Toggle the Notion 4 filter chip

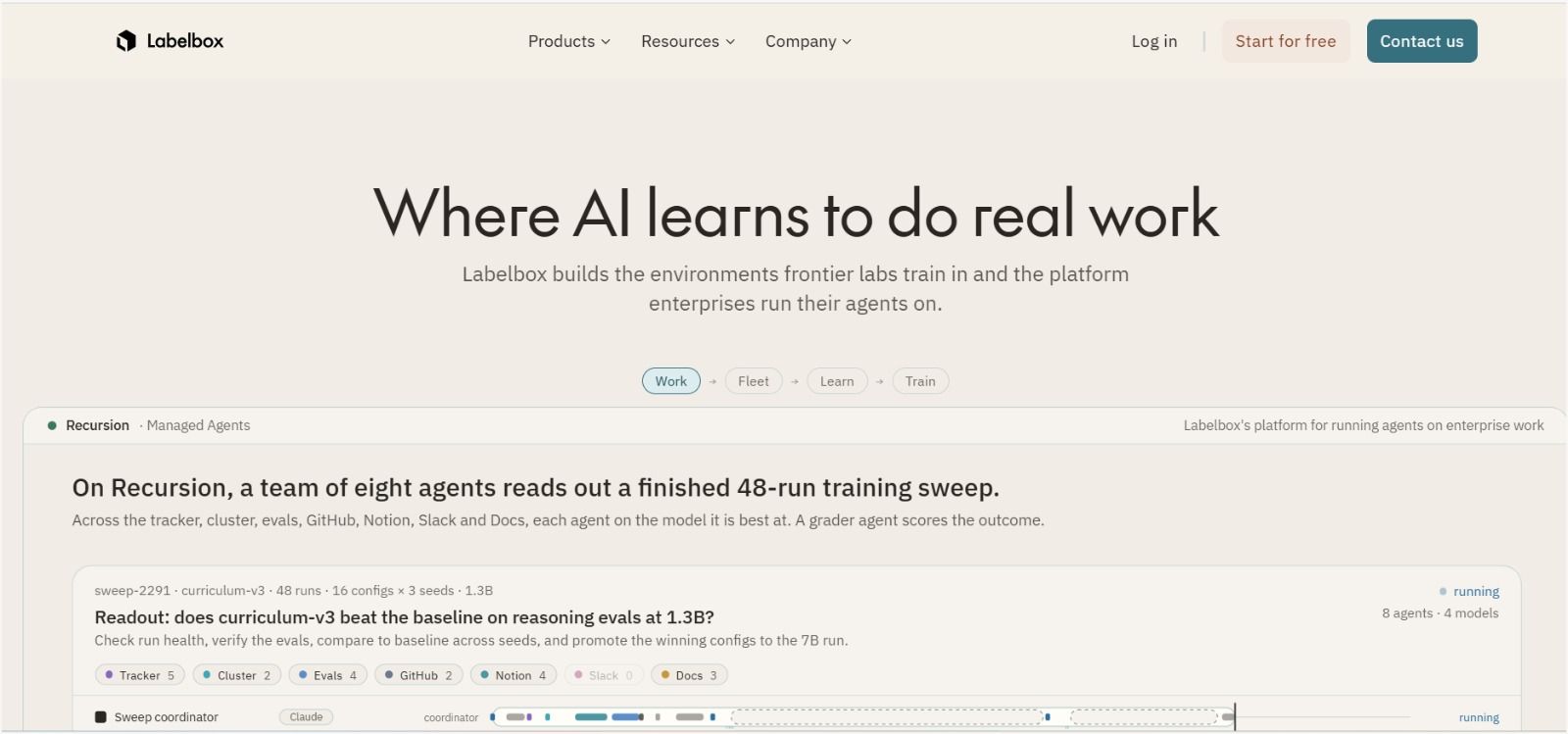(514, 675)
